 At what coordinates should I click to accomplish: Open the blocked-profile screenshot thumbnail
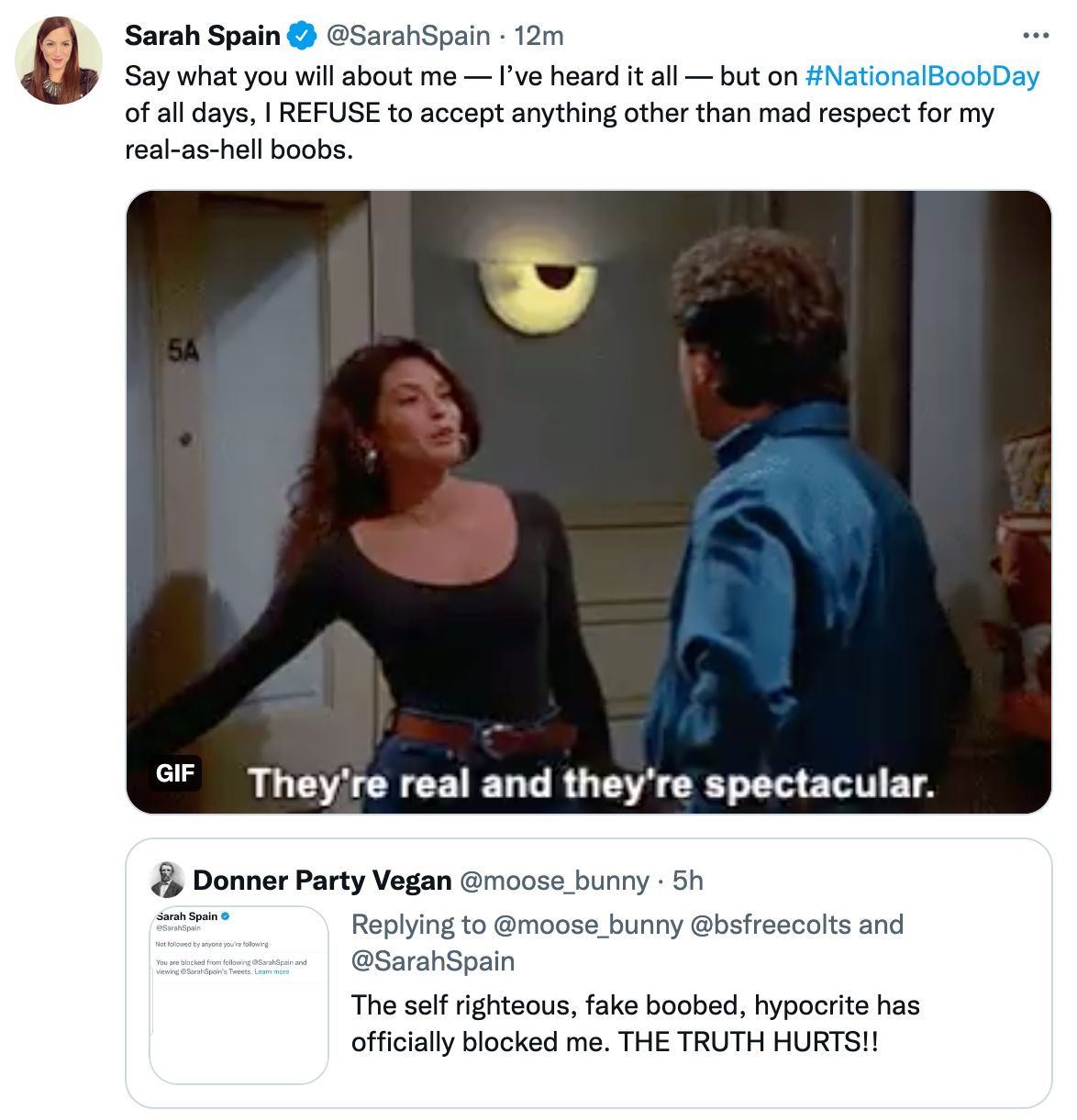pos(239,994)
